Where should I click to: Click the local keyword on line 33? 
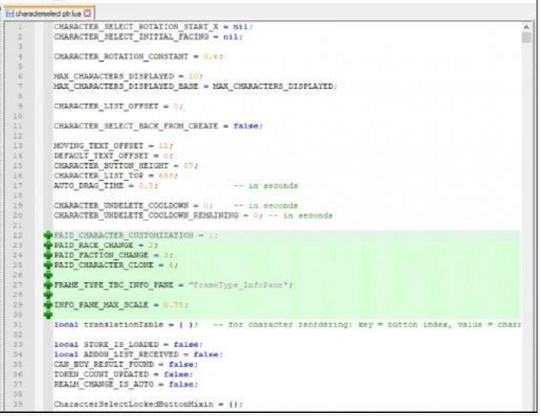66,345
